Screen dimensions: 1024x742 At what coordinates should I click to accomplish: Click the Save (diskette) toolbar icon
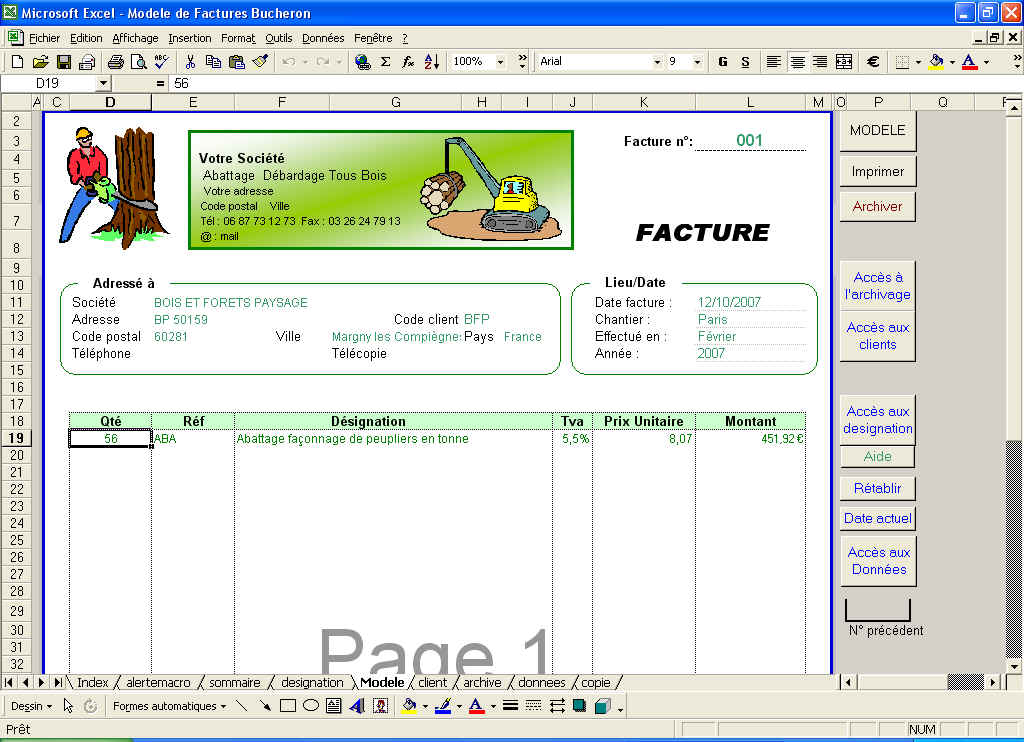63,62
